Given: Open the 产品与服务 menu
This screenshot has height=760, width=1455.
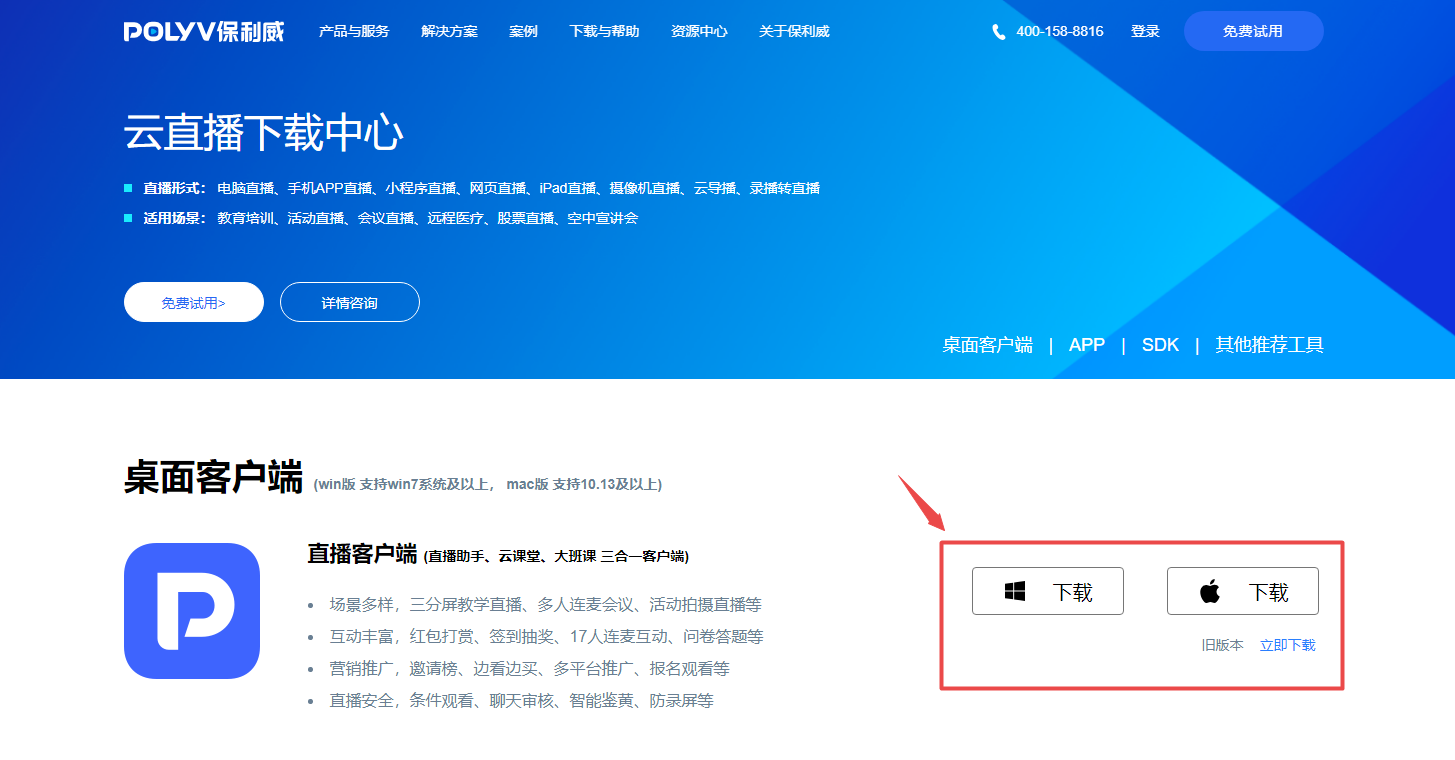Looking at the screenshot, I should [x=354, y=31].
